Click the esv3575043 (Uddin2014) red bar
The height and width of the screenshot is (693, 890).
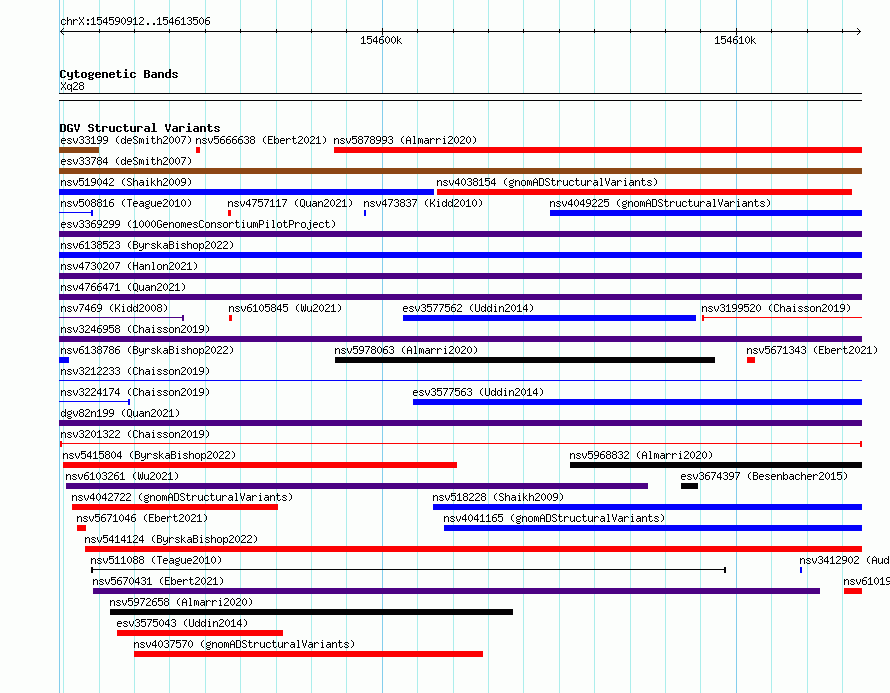(200, 633)
